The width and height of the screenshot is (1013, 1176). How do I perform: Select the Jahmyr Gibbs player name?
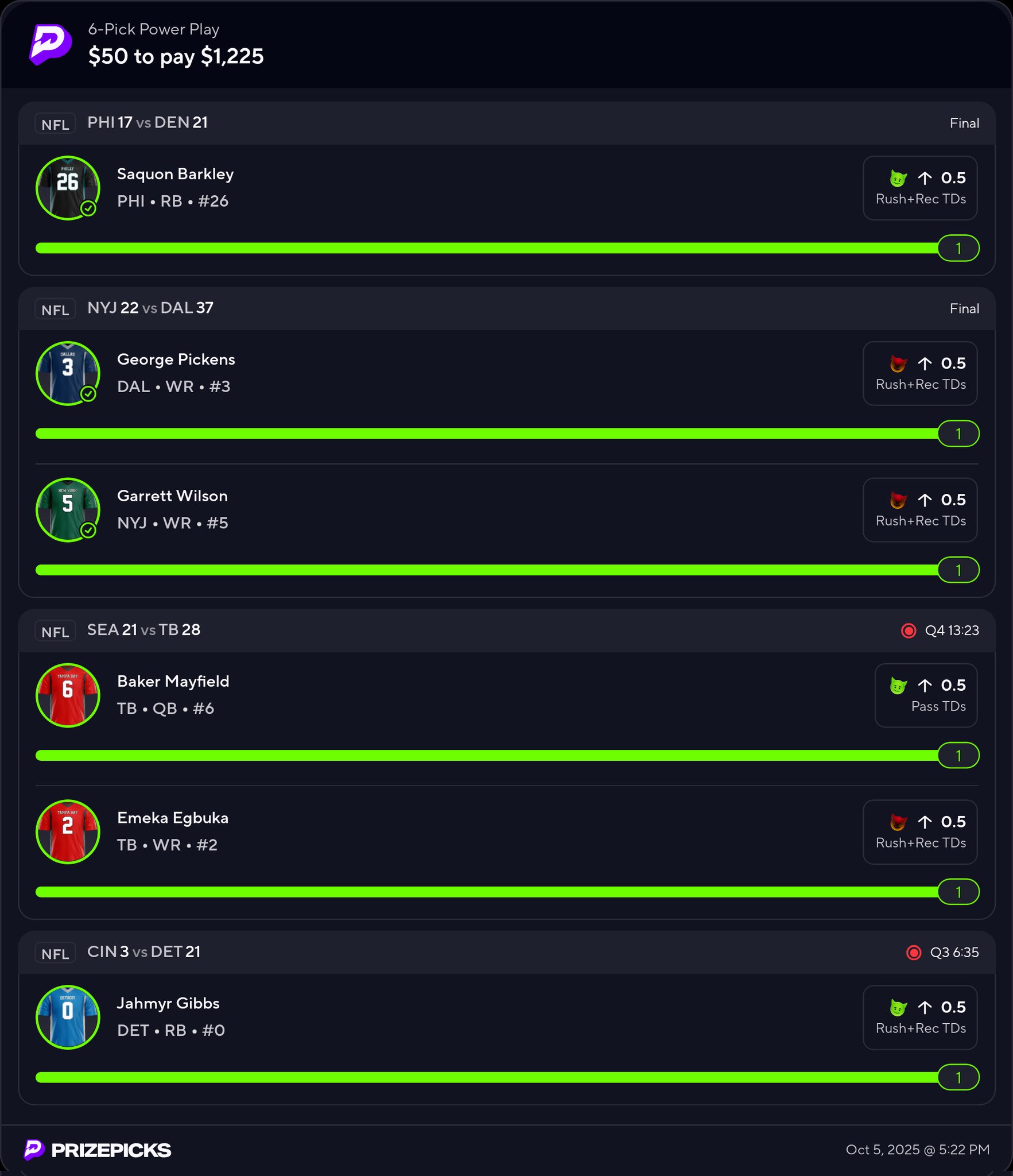[x=168, y=1003]
